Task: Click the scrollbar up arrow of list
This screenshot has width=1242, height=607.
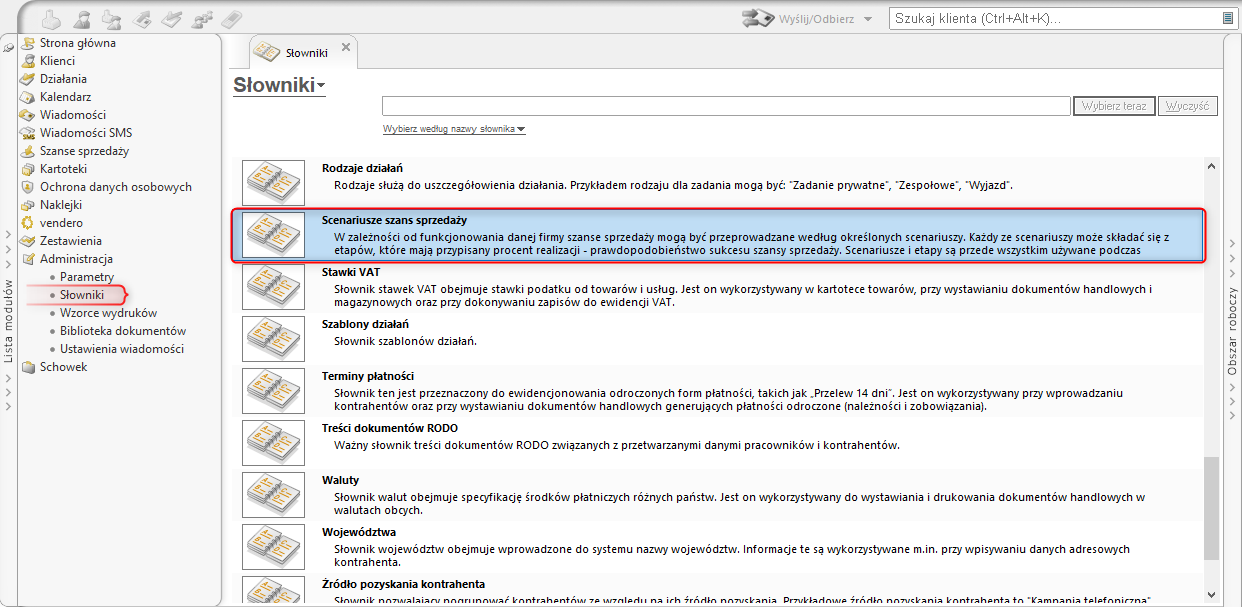Action: (x=1212, y=166)
